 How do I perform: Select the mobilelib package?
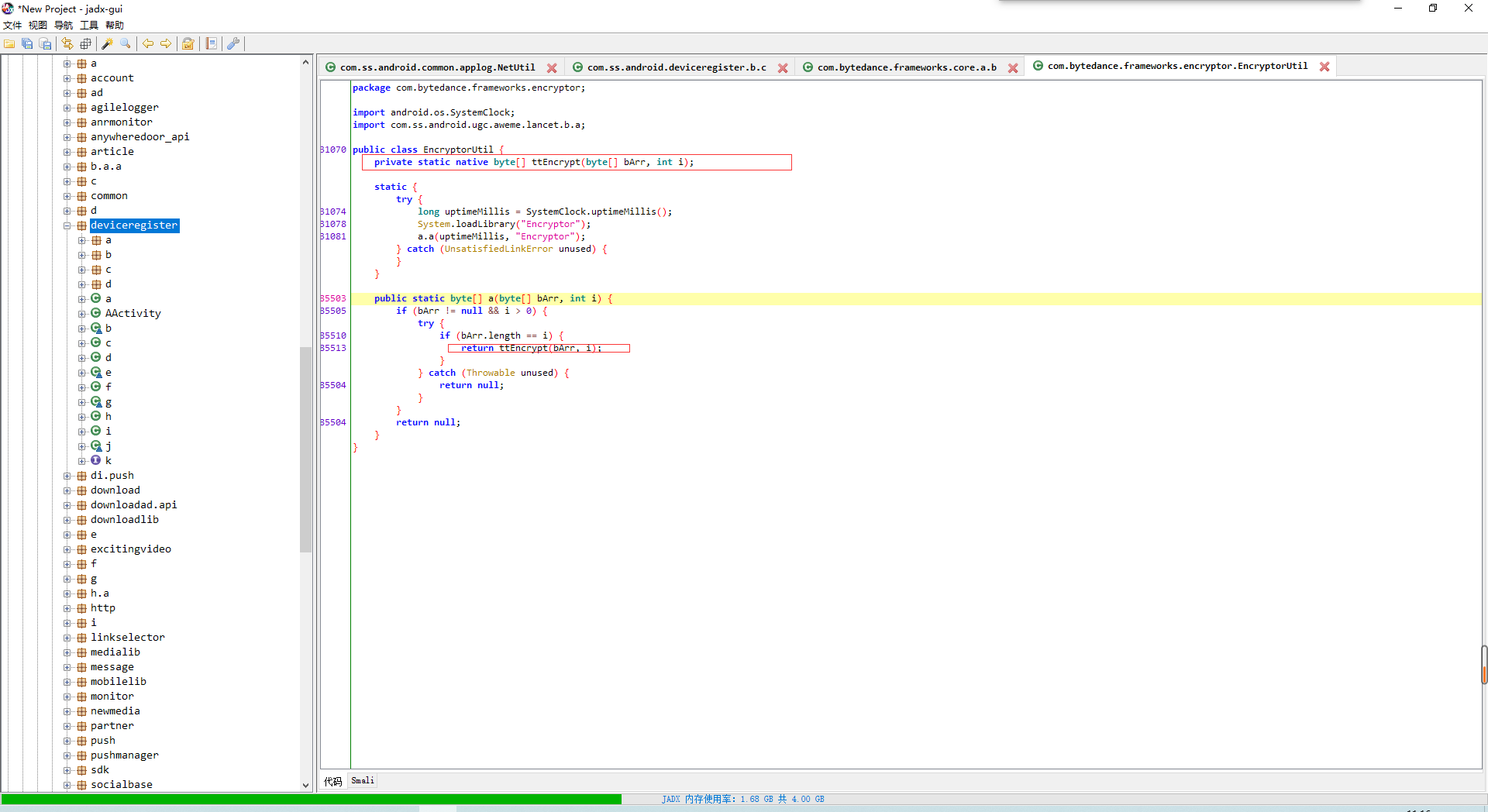point(118,682)
